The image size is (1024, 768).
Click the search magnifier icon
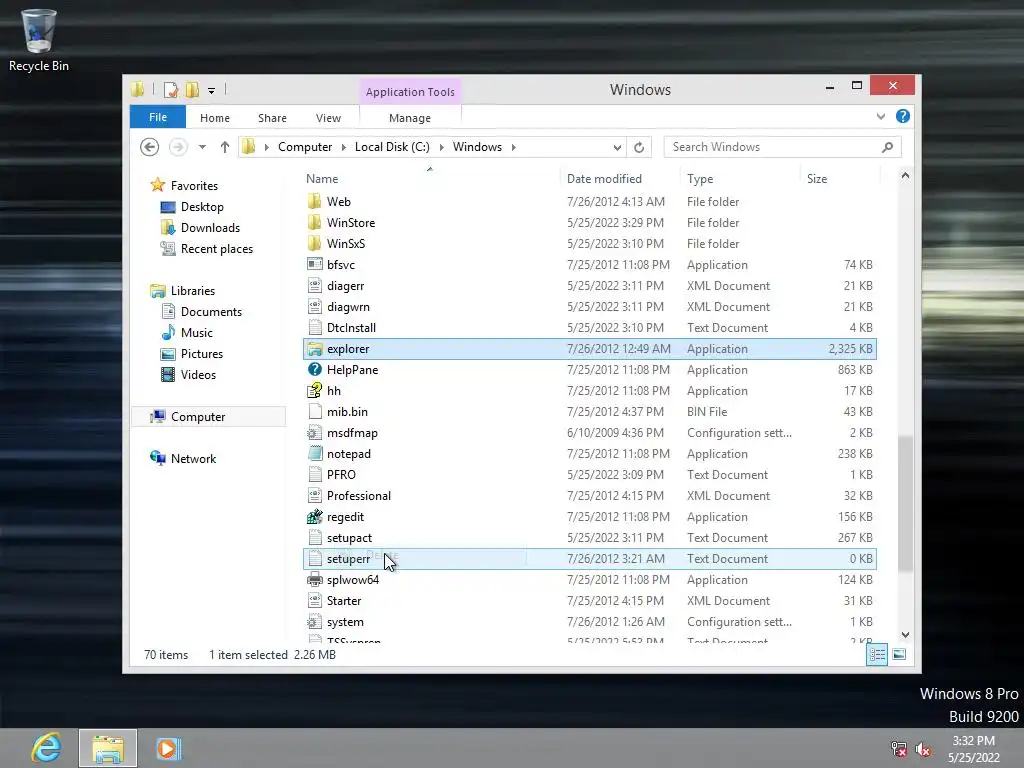[x=888, y=147]
